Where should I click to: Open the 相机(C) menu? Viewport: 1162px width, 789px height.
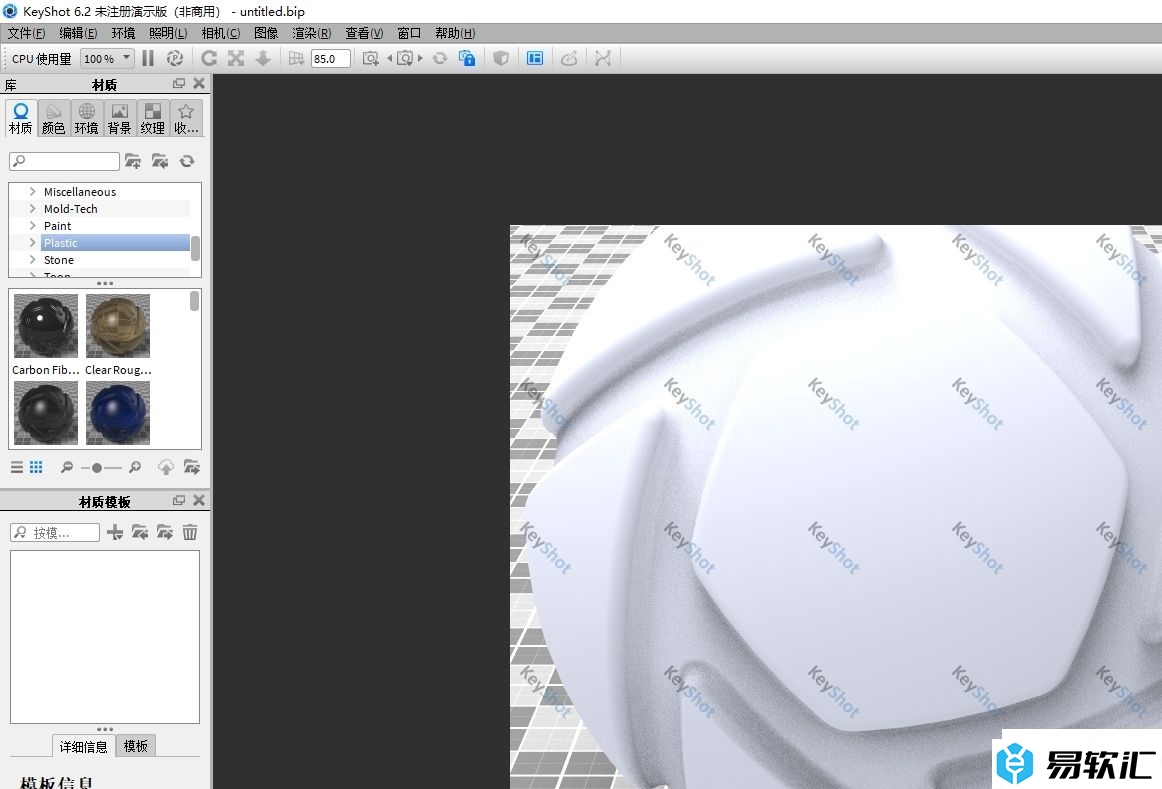point(221,33)
